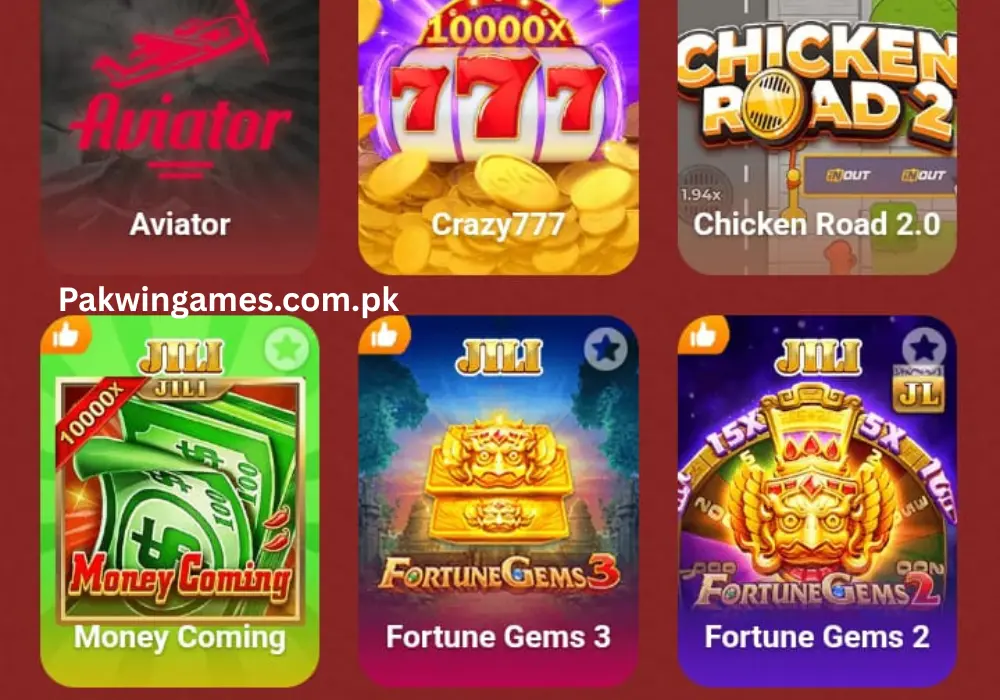Viewport: 1000px width, 700px height.
Task: Click the Chicken Road 2.0 title label
Action: 817,224
